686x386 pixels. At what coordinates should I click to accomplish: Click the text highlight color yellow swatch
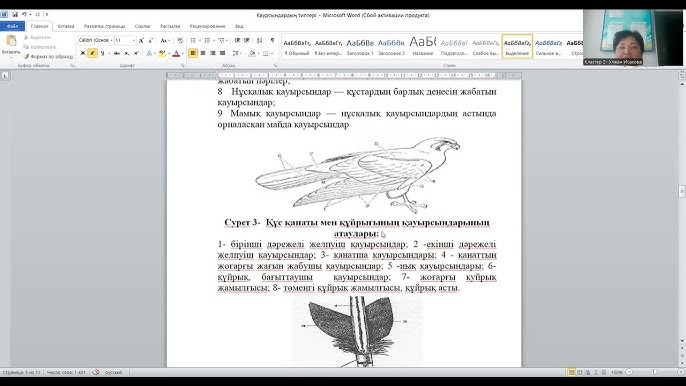(161, 53)
